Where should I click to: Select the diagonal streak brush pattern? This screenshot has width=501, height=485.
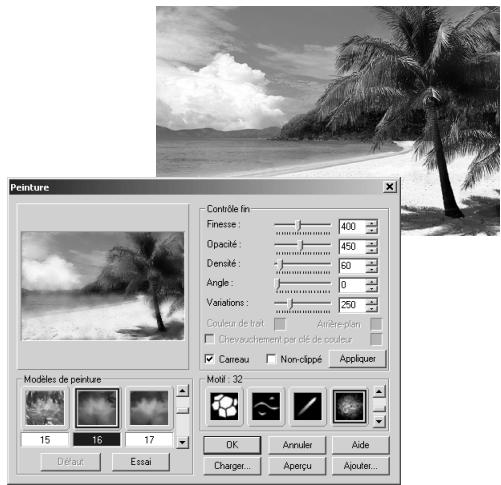[307, 406]
